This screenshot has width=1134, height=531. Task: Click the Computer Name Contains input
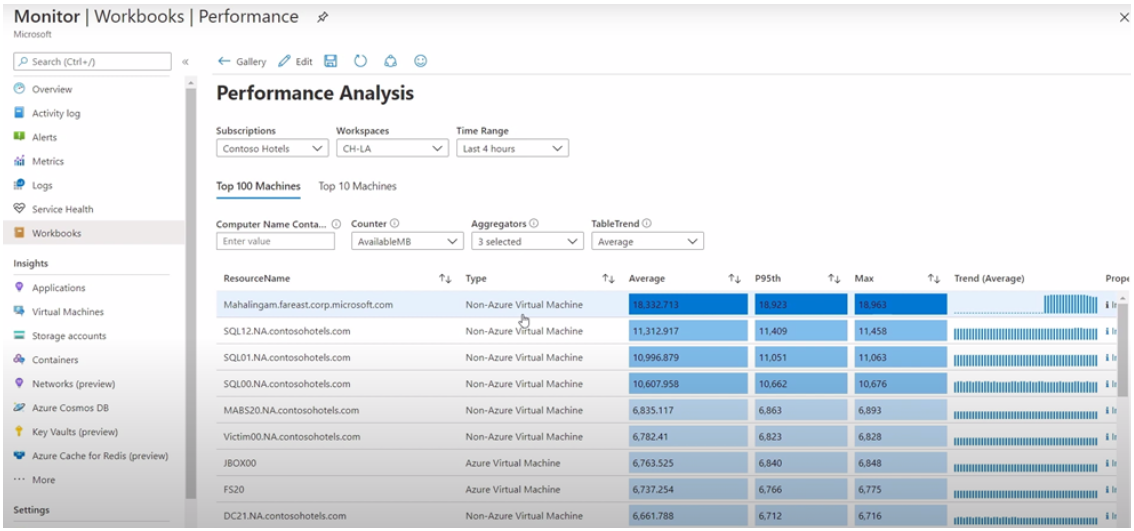276,242
